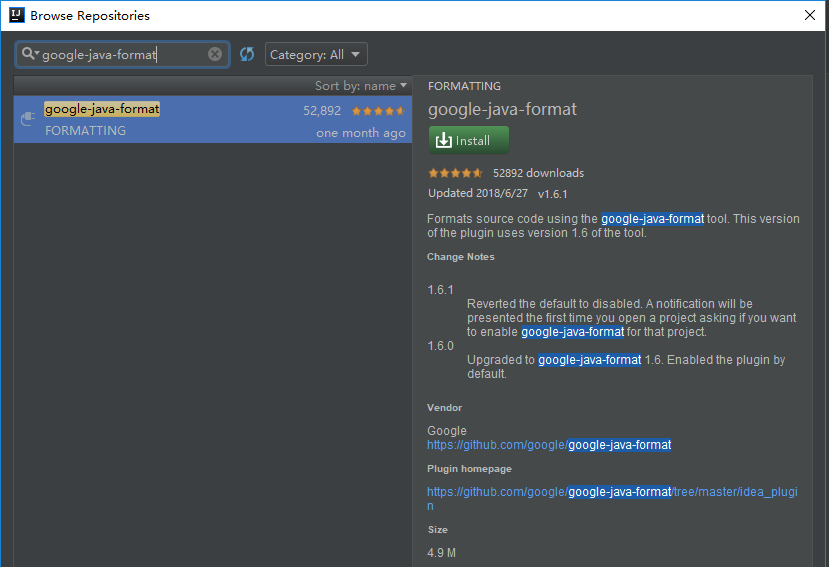Open search history via magnifier icon
Screen dimensions: 829x567
(x=29, y=54)
